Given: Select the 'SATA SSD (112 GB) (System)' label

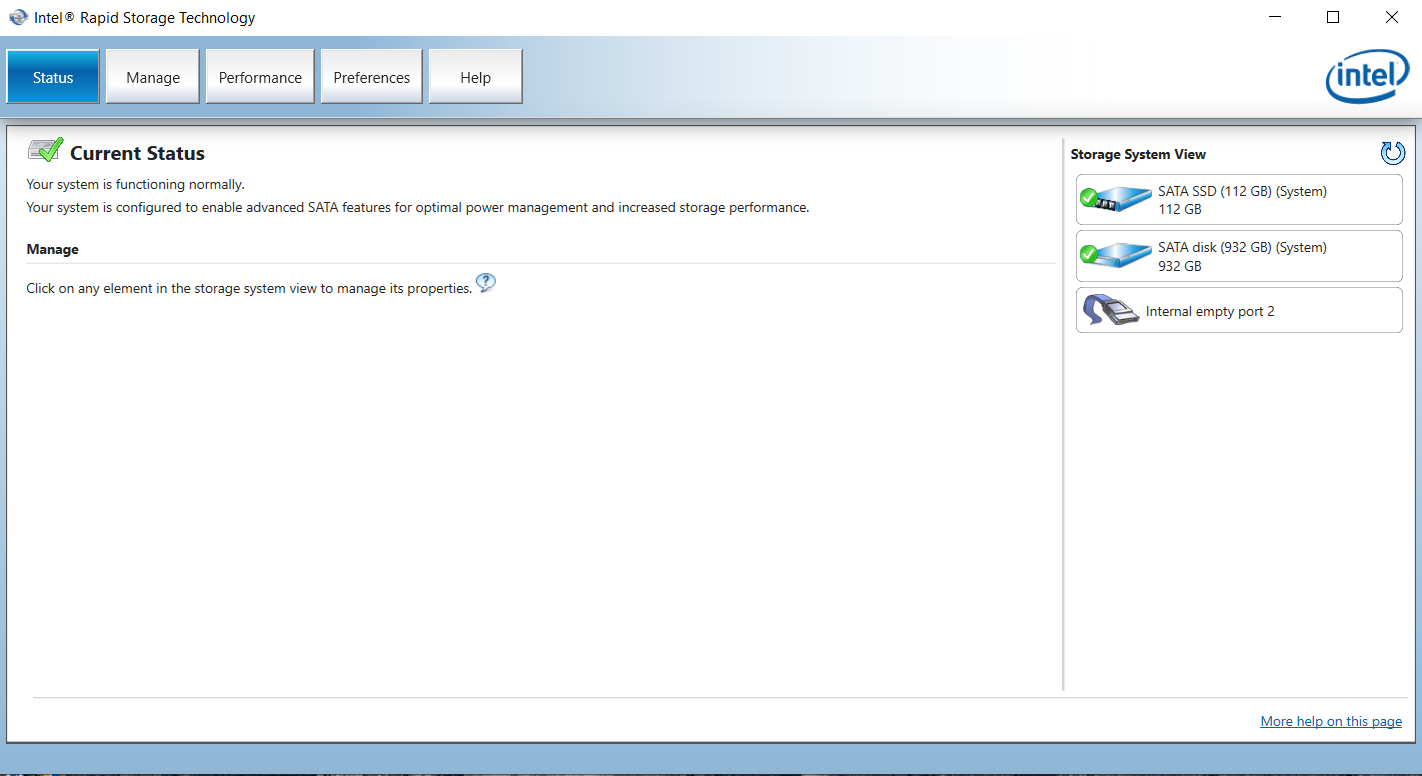Looking at the screenshot, I should coord(1242,191).
